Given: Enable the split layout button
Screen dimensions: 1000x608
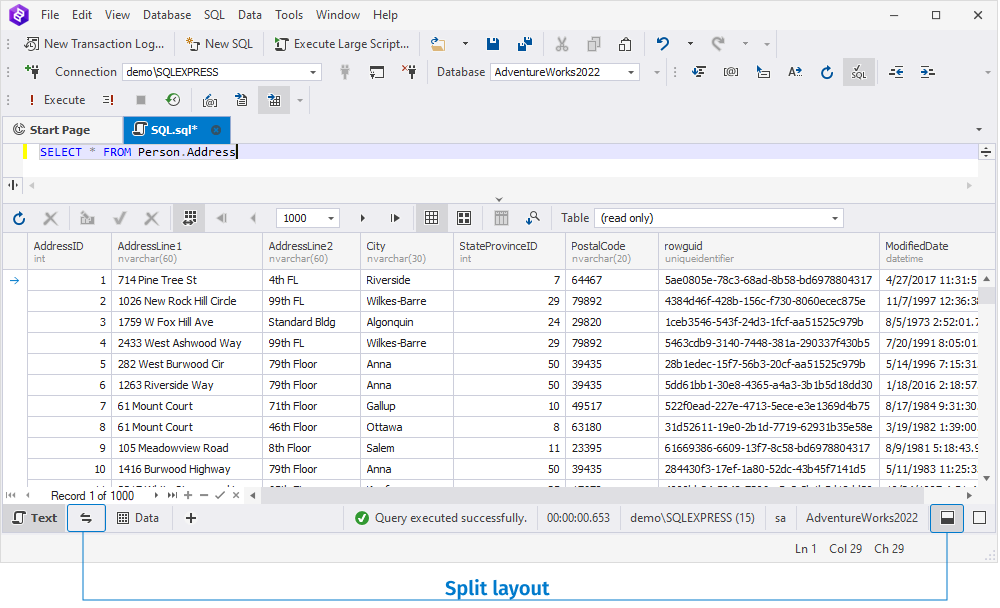Looking at the screenshot, I should pos(947,518).
